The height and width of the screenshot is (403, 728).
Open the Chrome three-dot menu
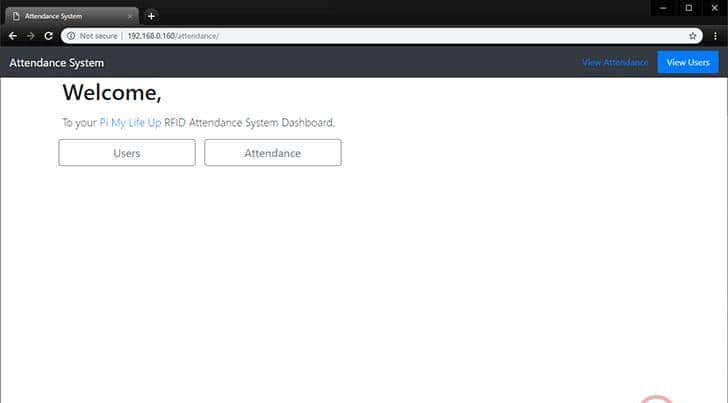click(x=715, y=35)
